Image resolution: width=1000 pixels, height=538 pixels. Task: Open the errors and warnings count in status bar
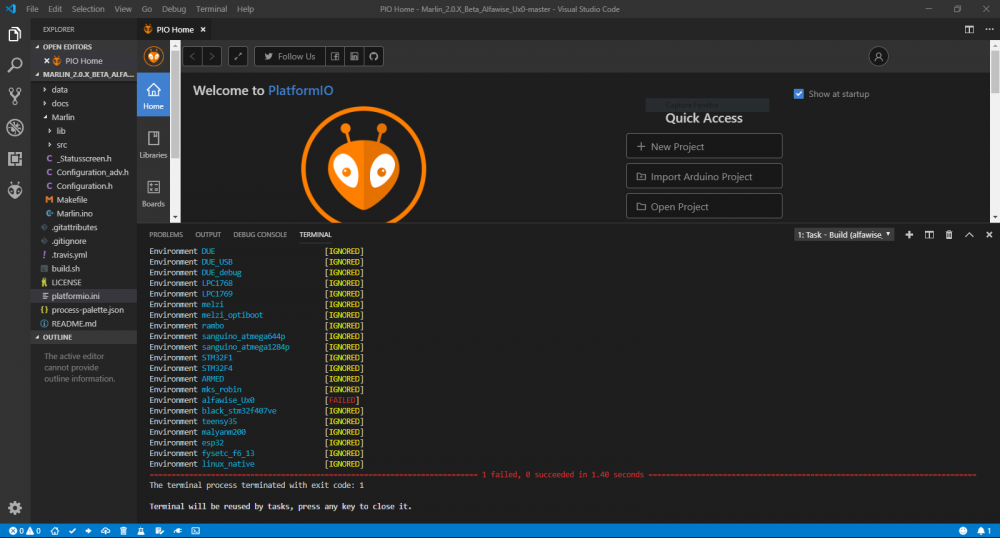pos(25,531)
